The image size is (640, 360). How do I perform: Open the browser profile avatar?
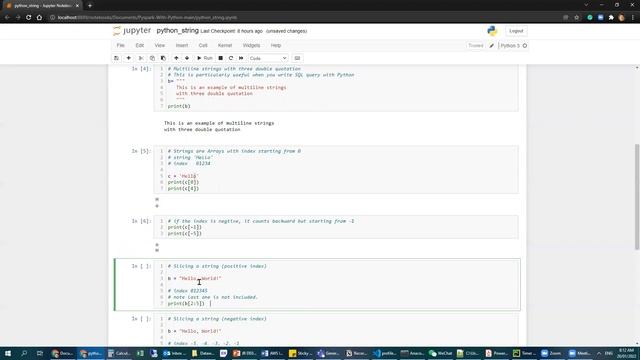622,18
